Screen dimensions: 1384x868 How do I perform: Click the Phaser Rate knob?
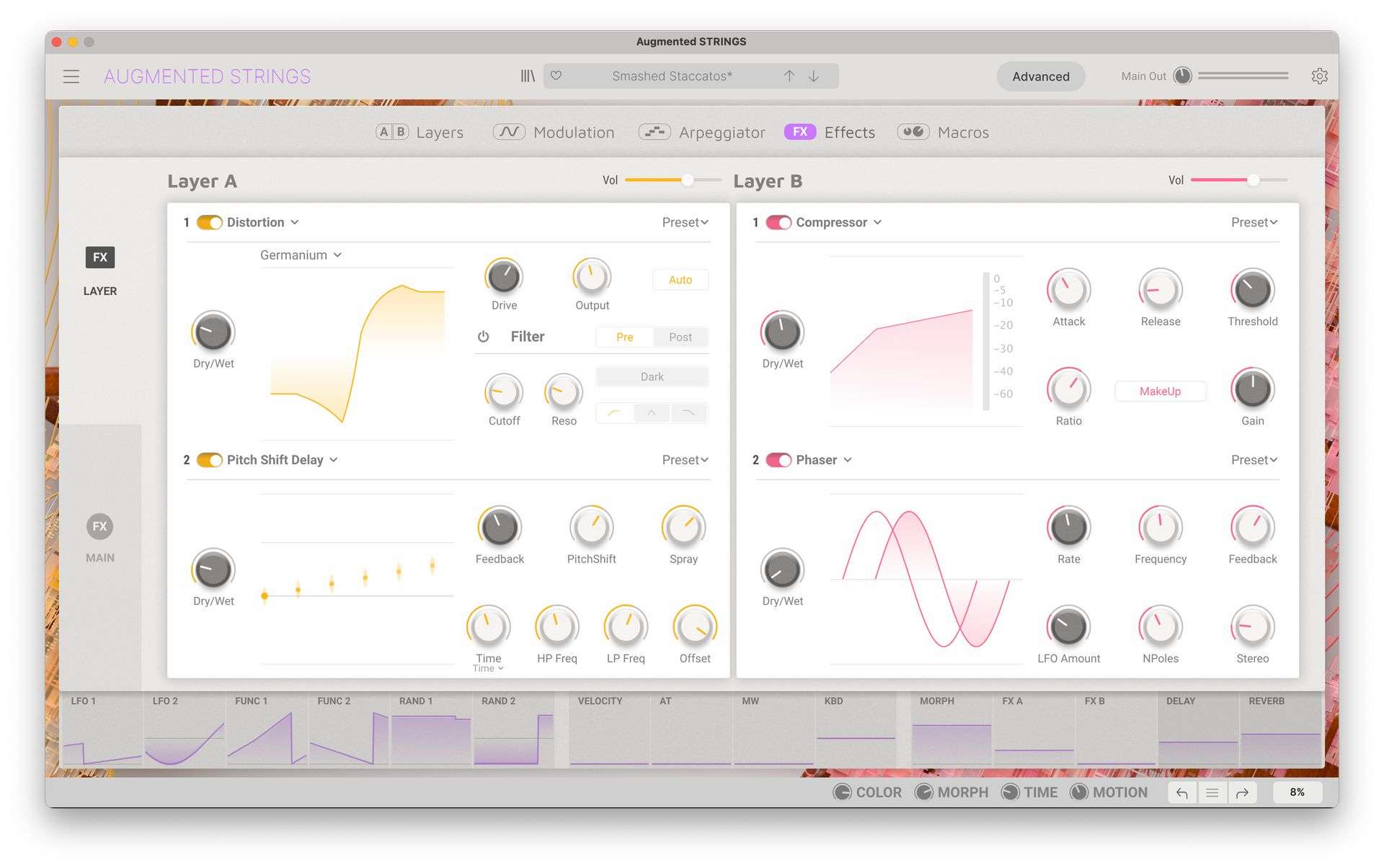pyautogui.click(x=1068, y=527)
